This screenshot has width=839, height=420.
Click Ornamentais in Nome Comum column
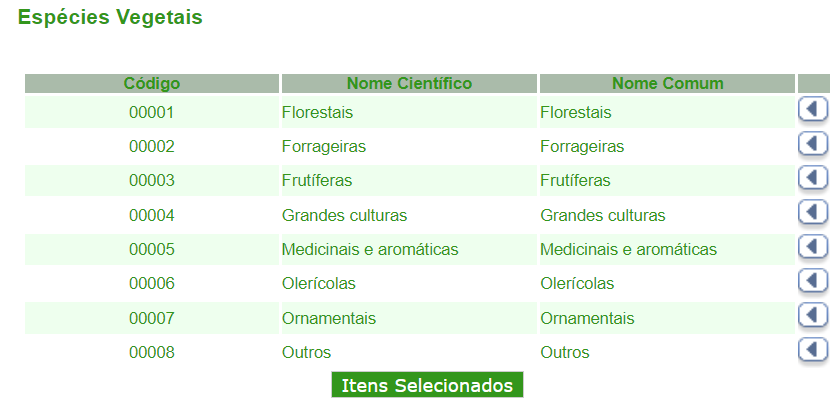tap(587, 318)
